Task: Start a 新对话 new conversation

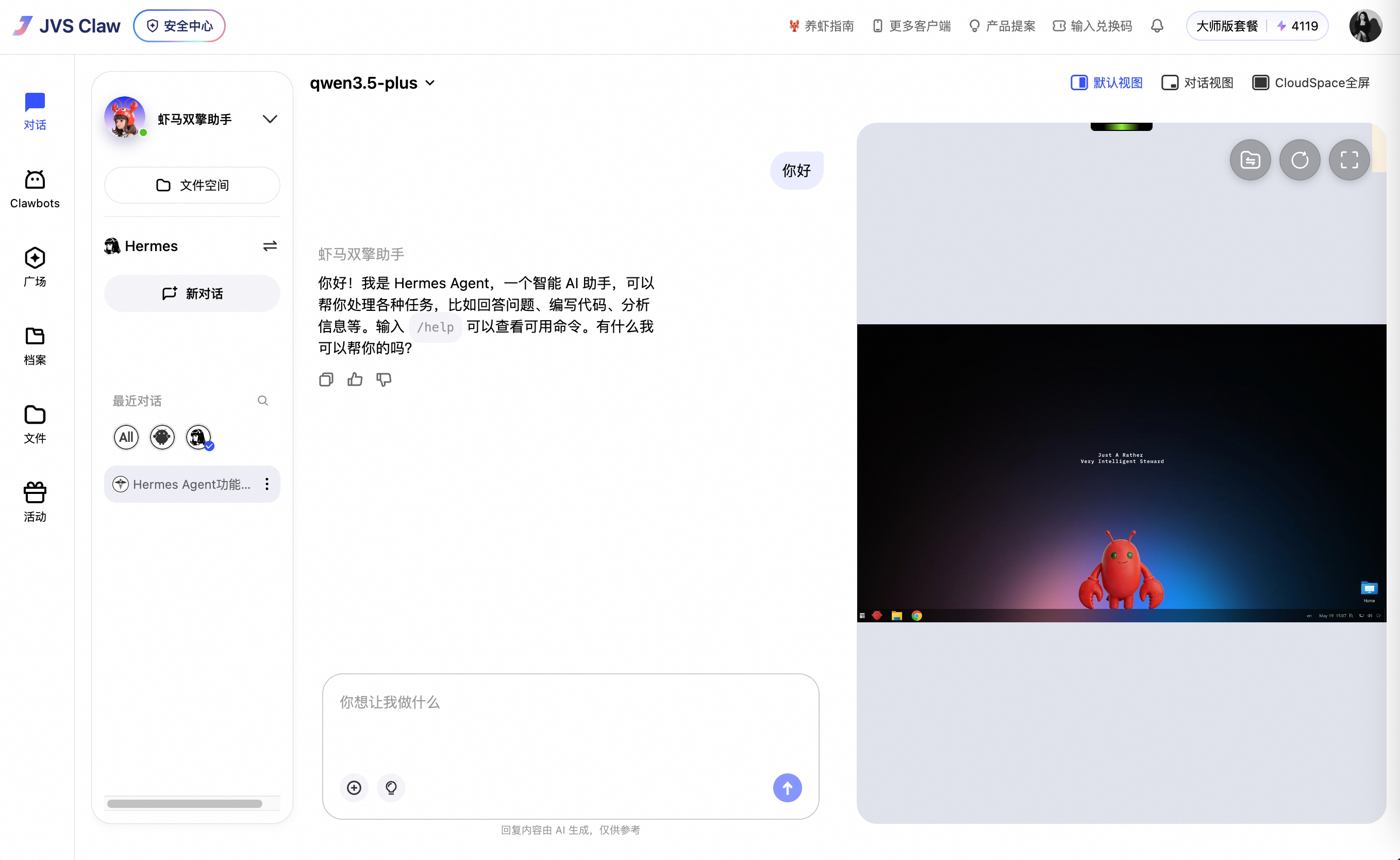Action: [x=192, y=293]
